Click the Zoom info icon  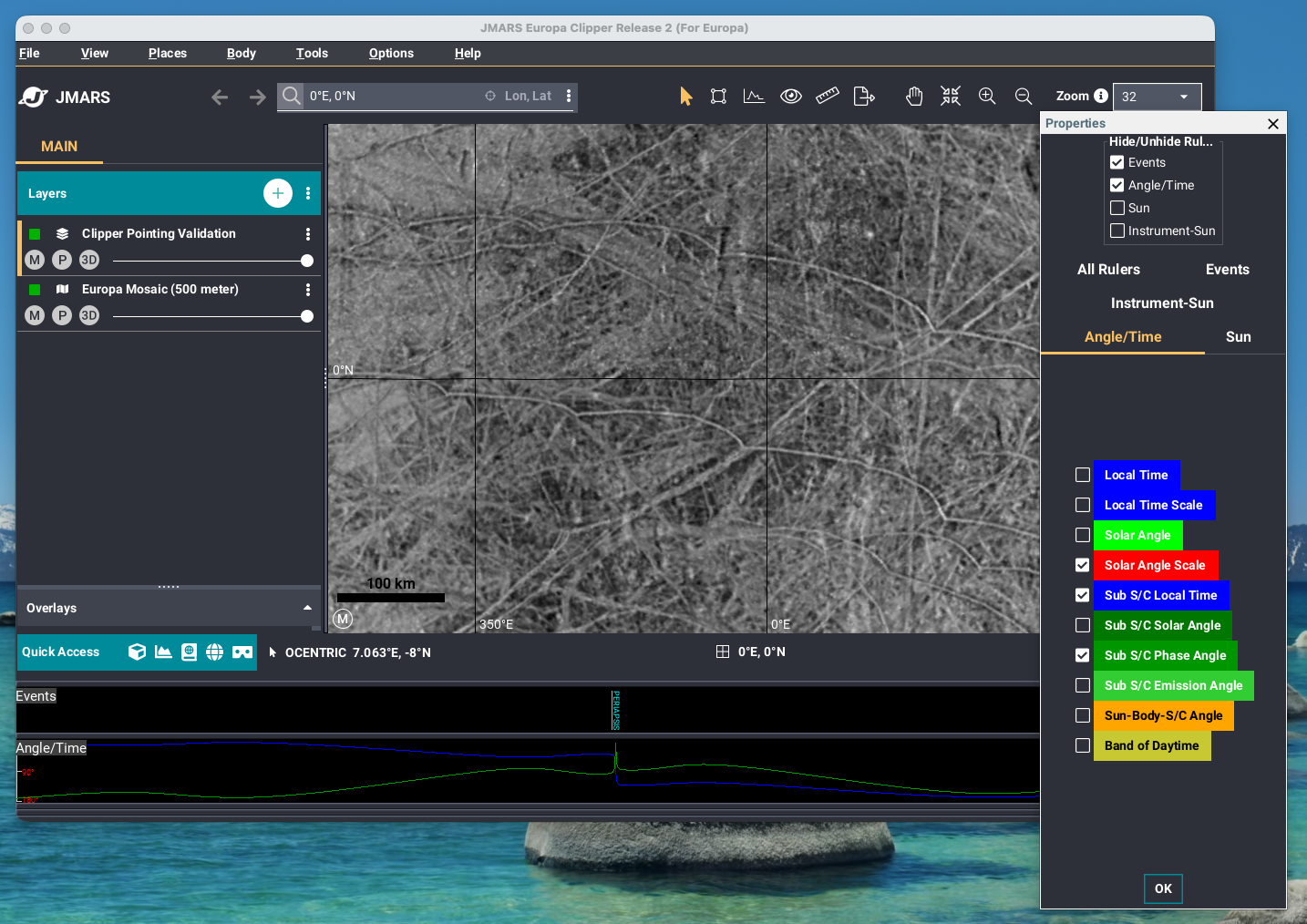pos(1101,96)
